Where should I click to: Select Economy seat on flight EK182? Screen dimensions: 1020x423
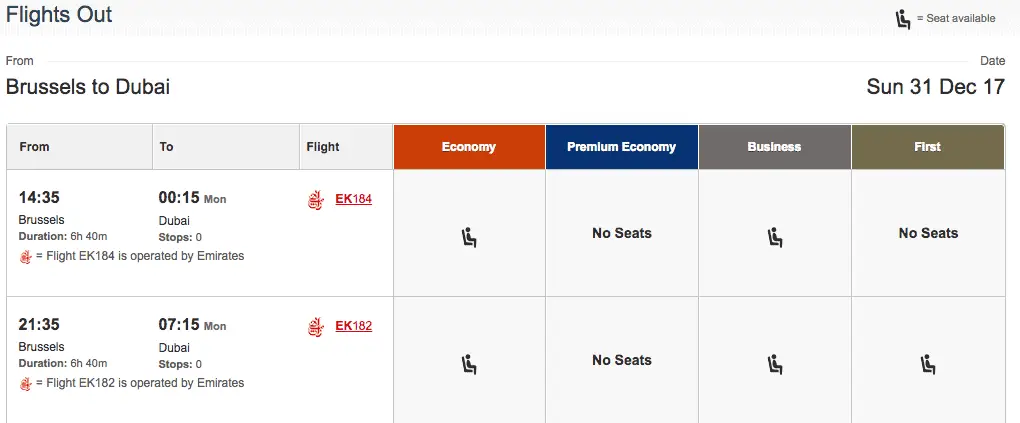(x=469, y=364)
